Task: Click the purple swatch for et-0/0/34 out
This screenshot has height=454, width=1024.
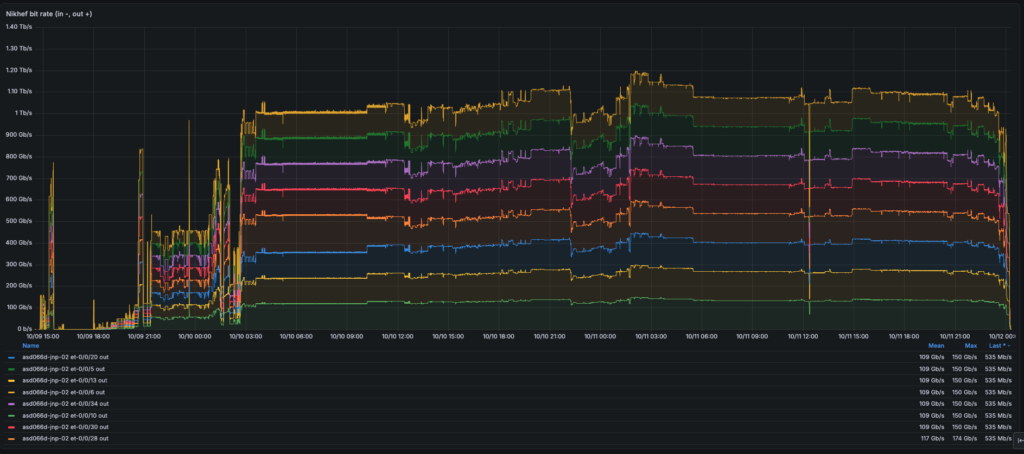Action: tap(12, 404)
